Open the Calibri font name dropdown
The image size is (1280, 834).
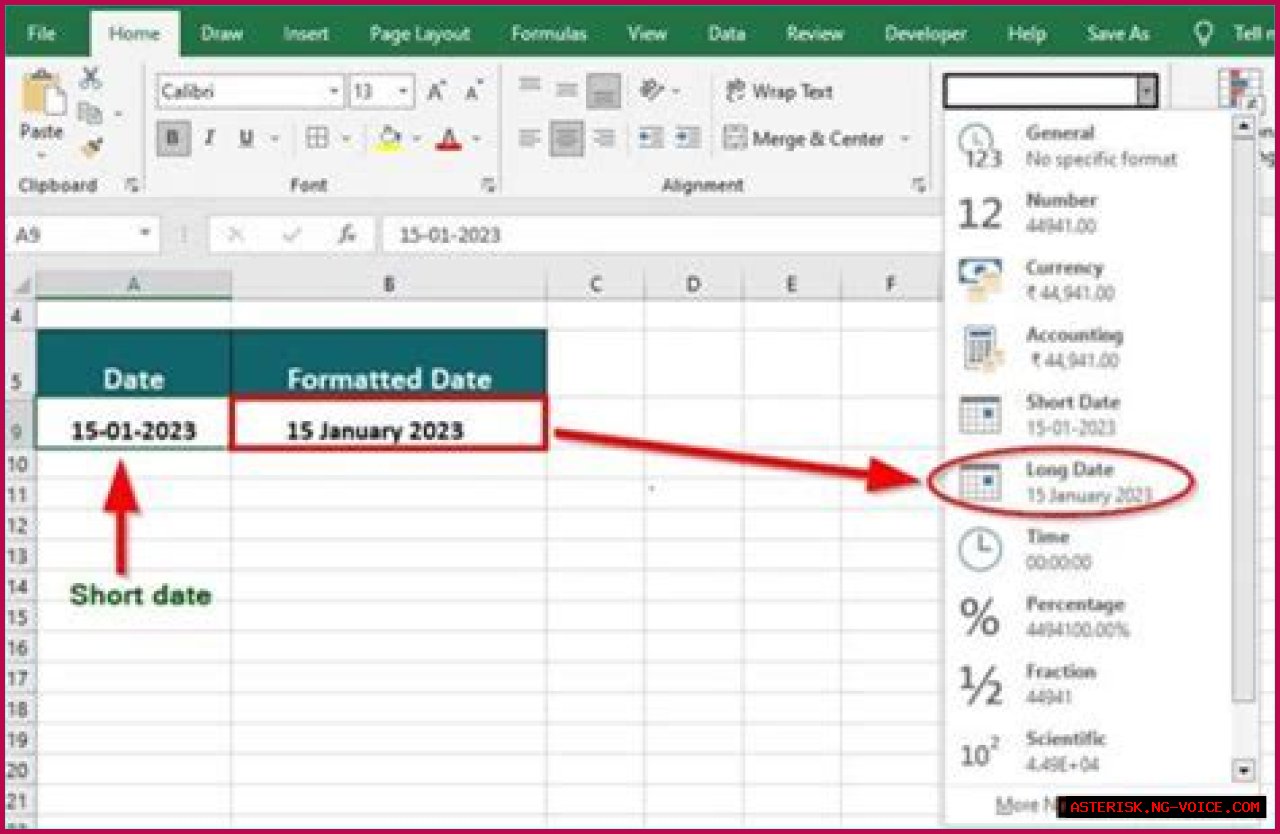(334, 90)
